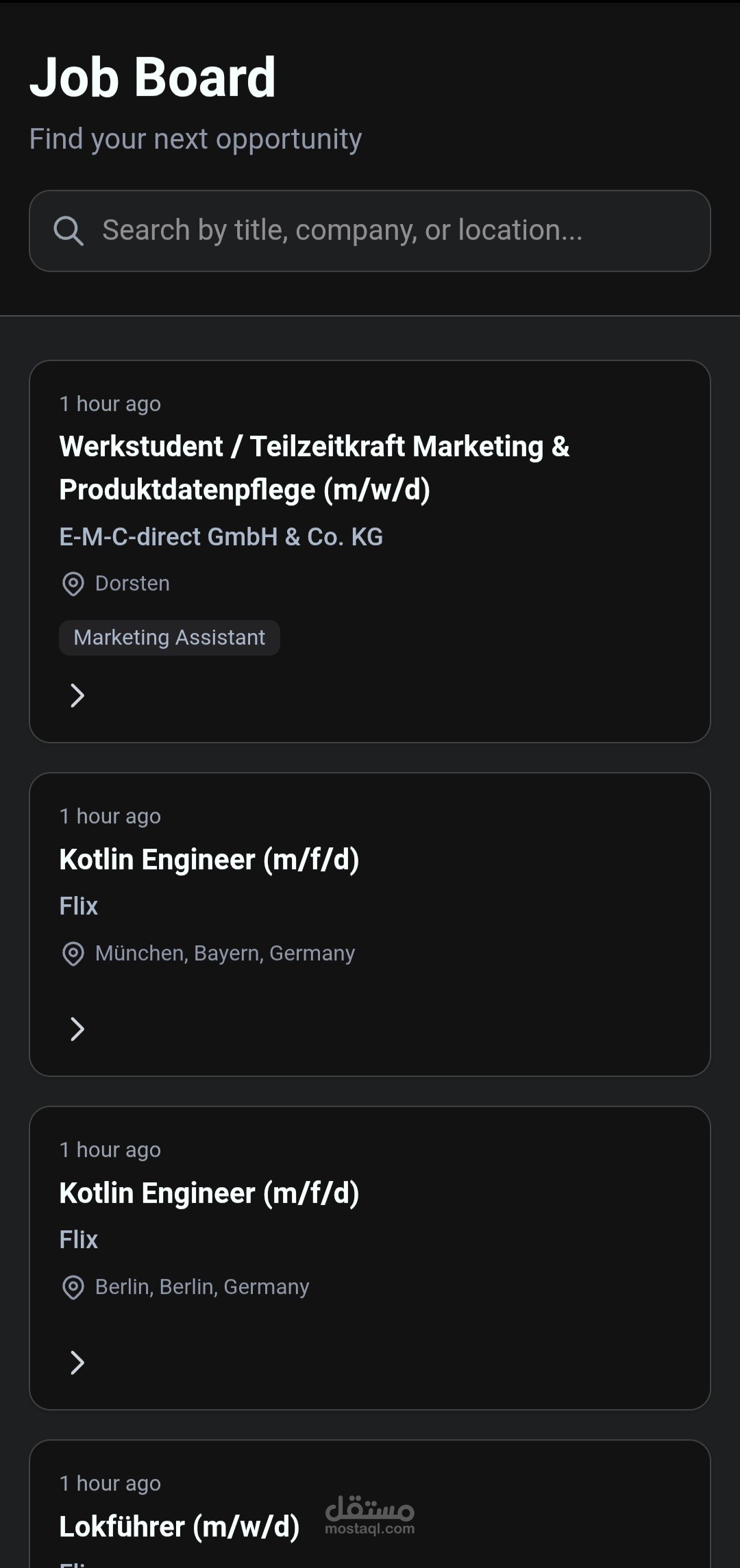
Task: Expand the München Kotlin Engineer chevron
Action: (x=77, y=1029)
